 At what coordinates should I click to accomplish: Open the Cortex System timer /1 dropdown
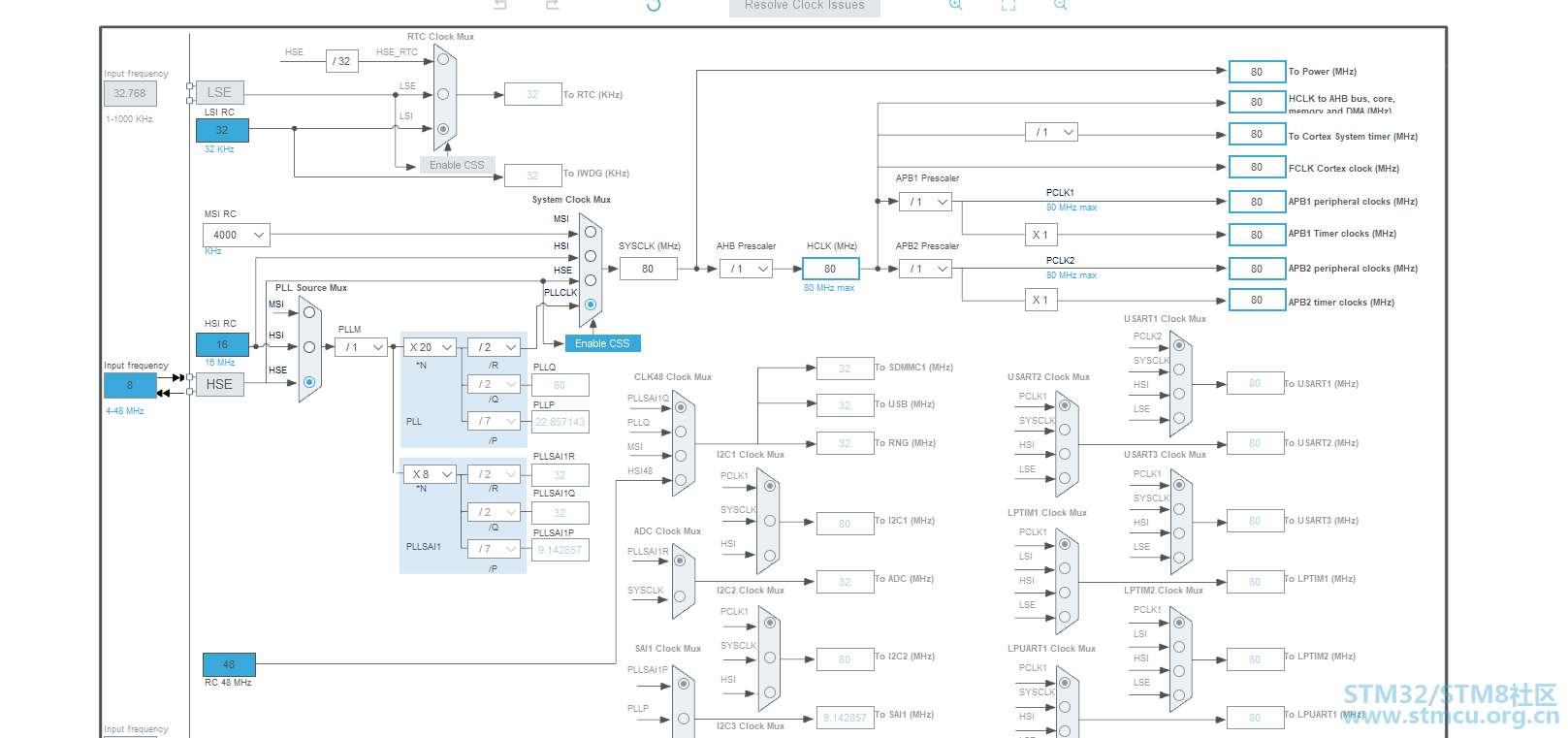click(x=1052, y=132)
